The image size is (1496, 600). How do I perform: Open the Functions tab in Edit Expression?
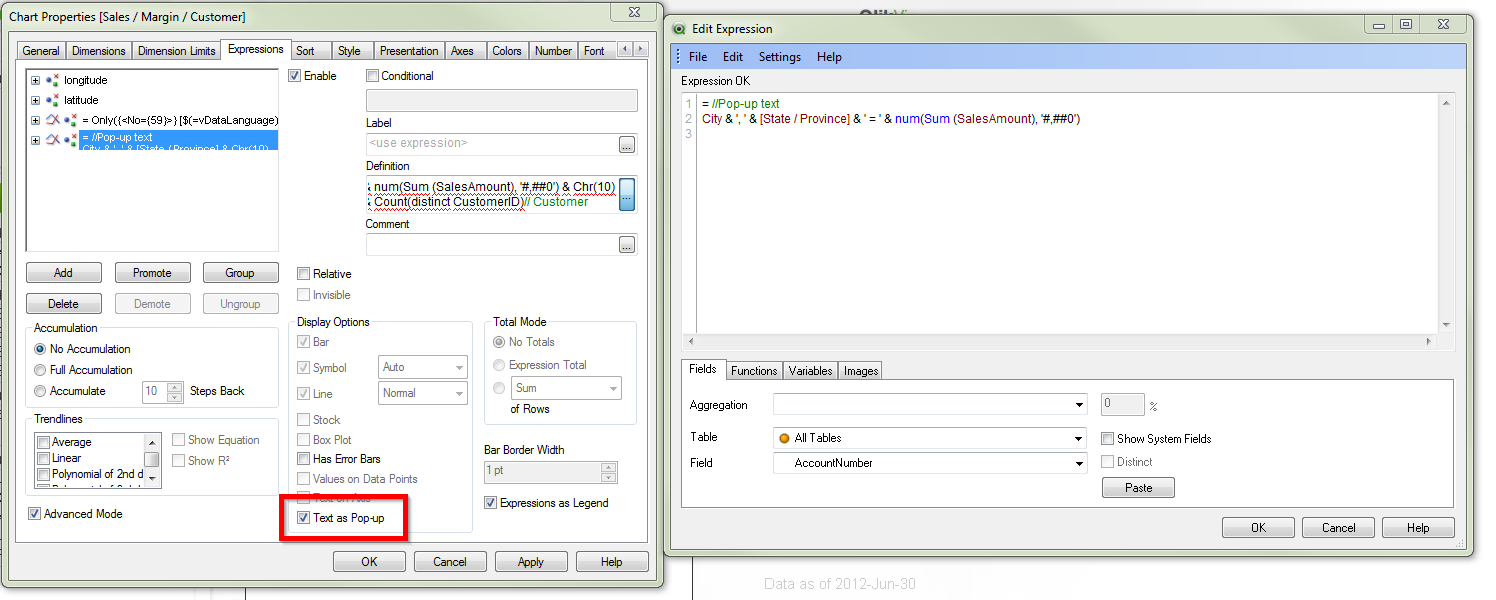tap(754, 371)
